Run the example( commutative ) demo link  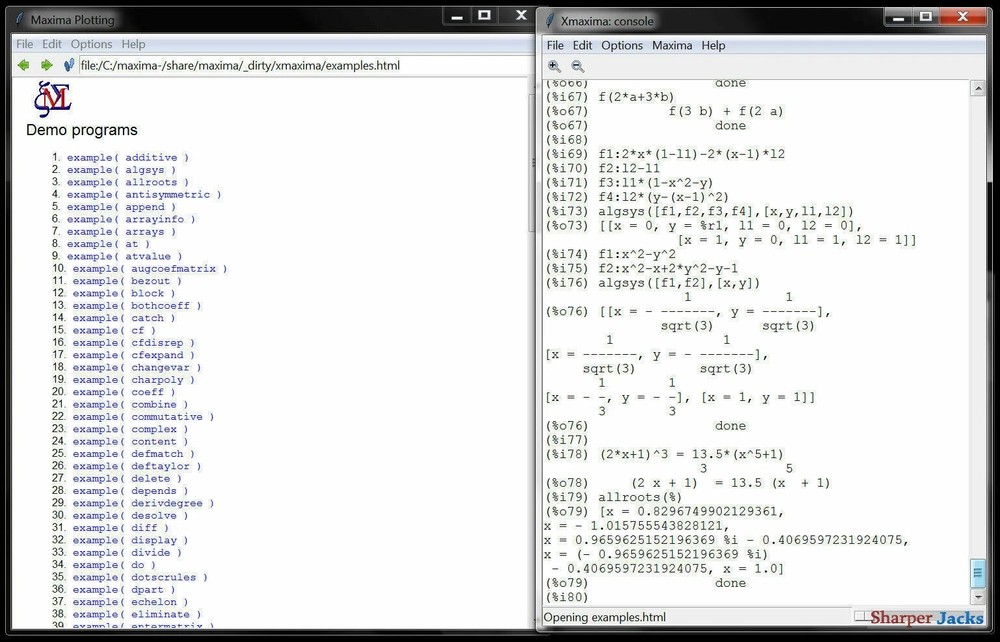coord(143,416)
